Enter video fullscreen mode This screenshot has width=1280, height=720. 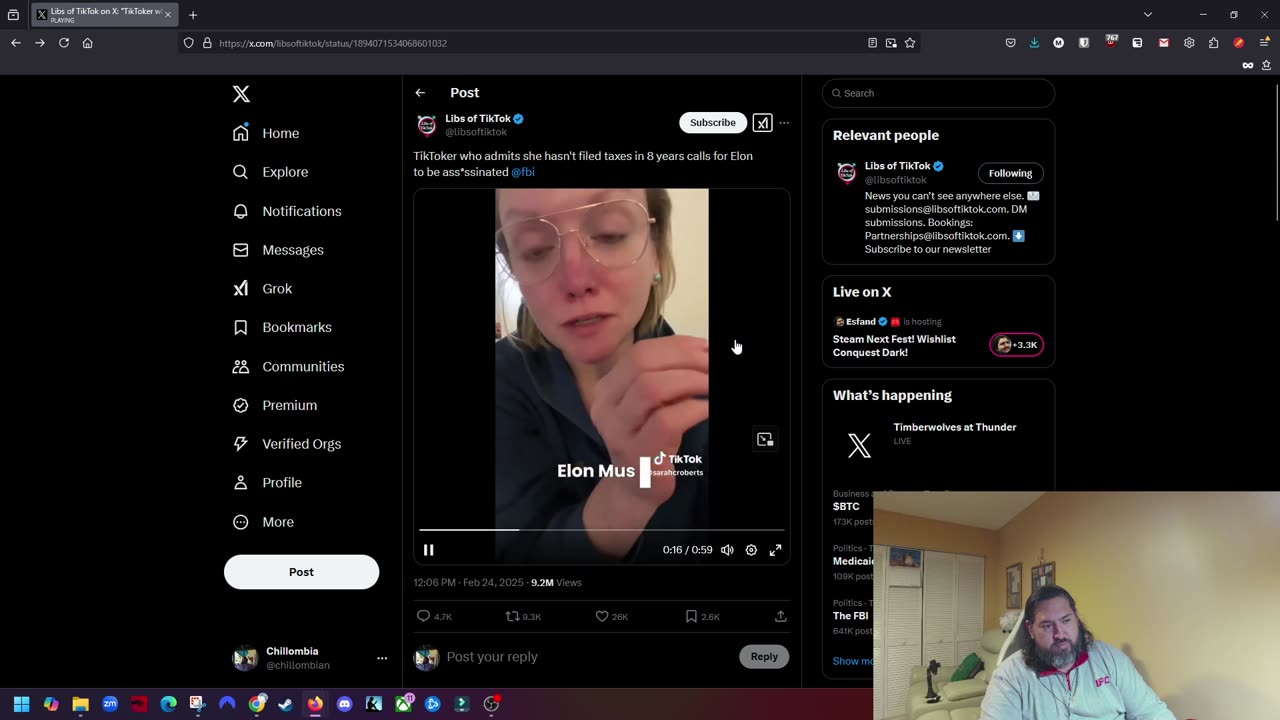[775, 550]
